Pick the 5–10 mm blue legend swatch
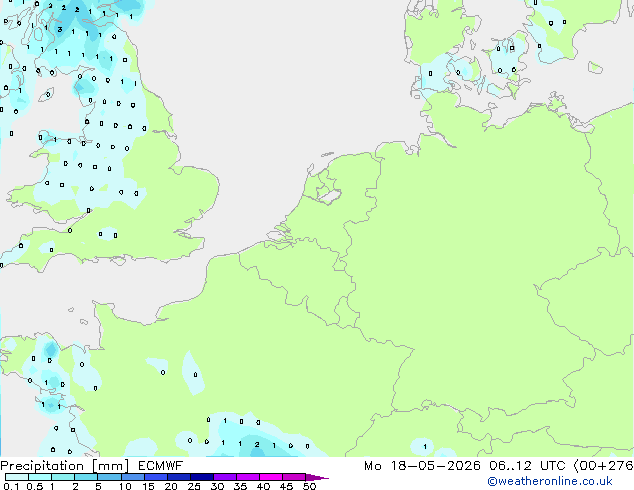This screenshot has height=490, width=634. [x=109, y=477]
